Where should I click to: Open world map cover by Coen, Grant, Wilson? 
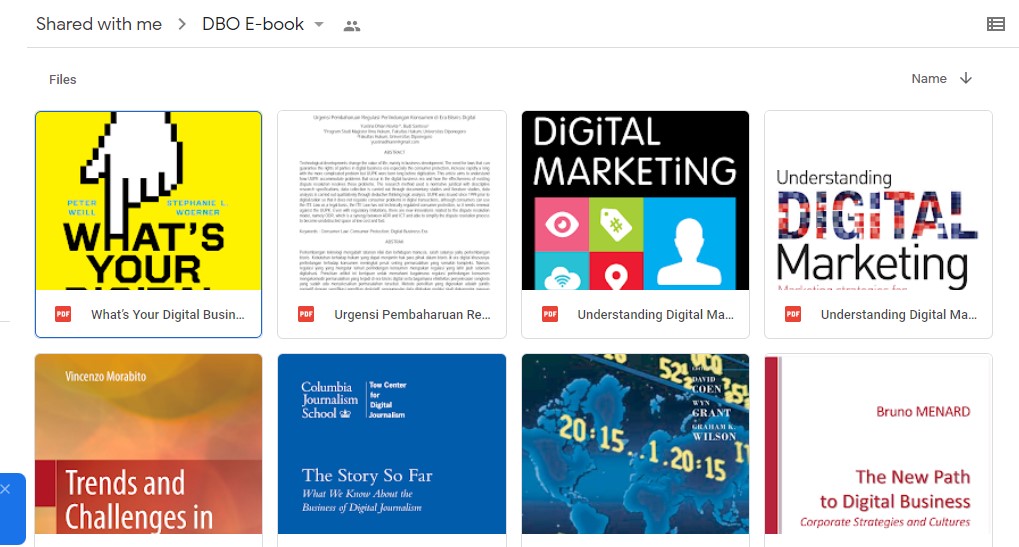click(x=635, y=444)
